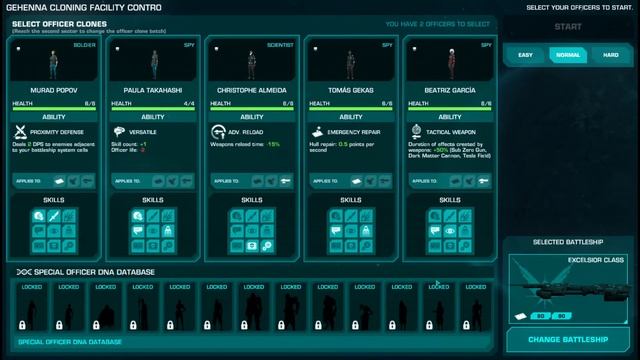Click hull icon in Beatriz García's Applies To

[x=456, y=181]
